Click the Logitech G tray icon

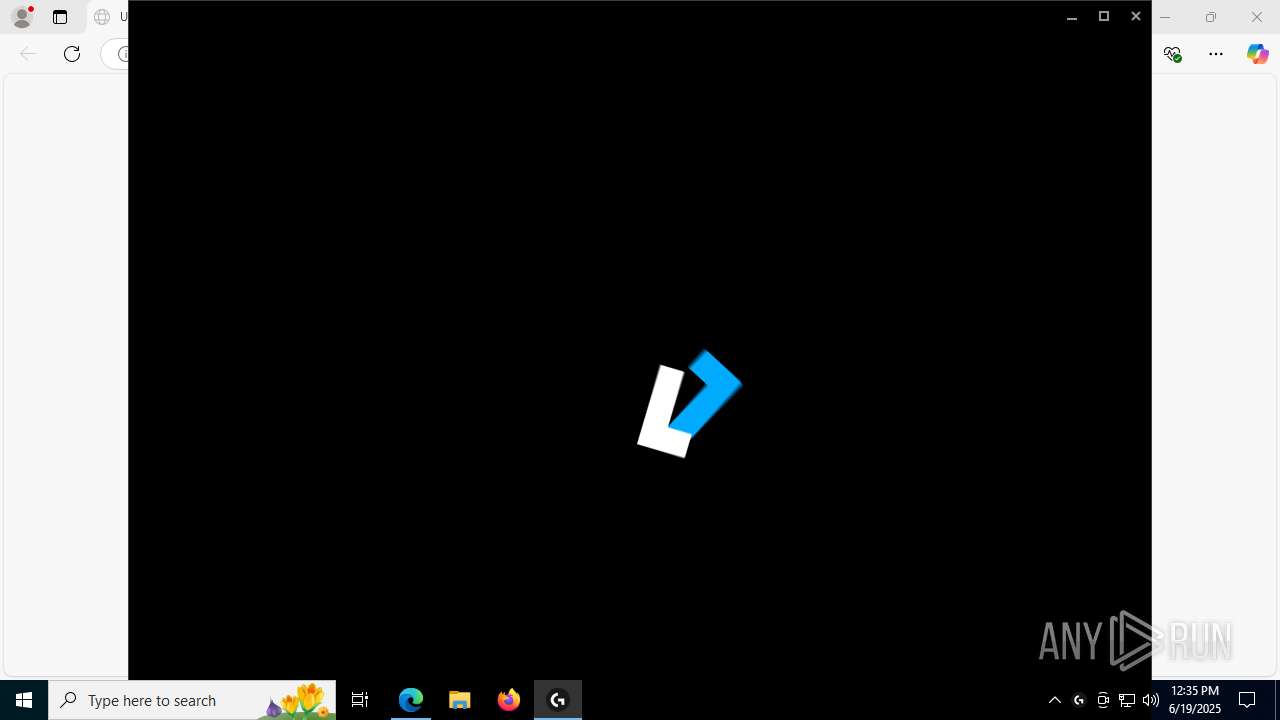point(1079,700)
